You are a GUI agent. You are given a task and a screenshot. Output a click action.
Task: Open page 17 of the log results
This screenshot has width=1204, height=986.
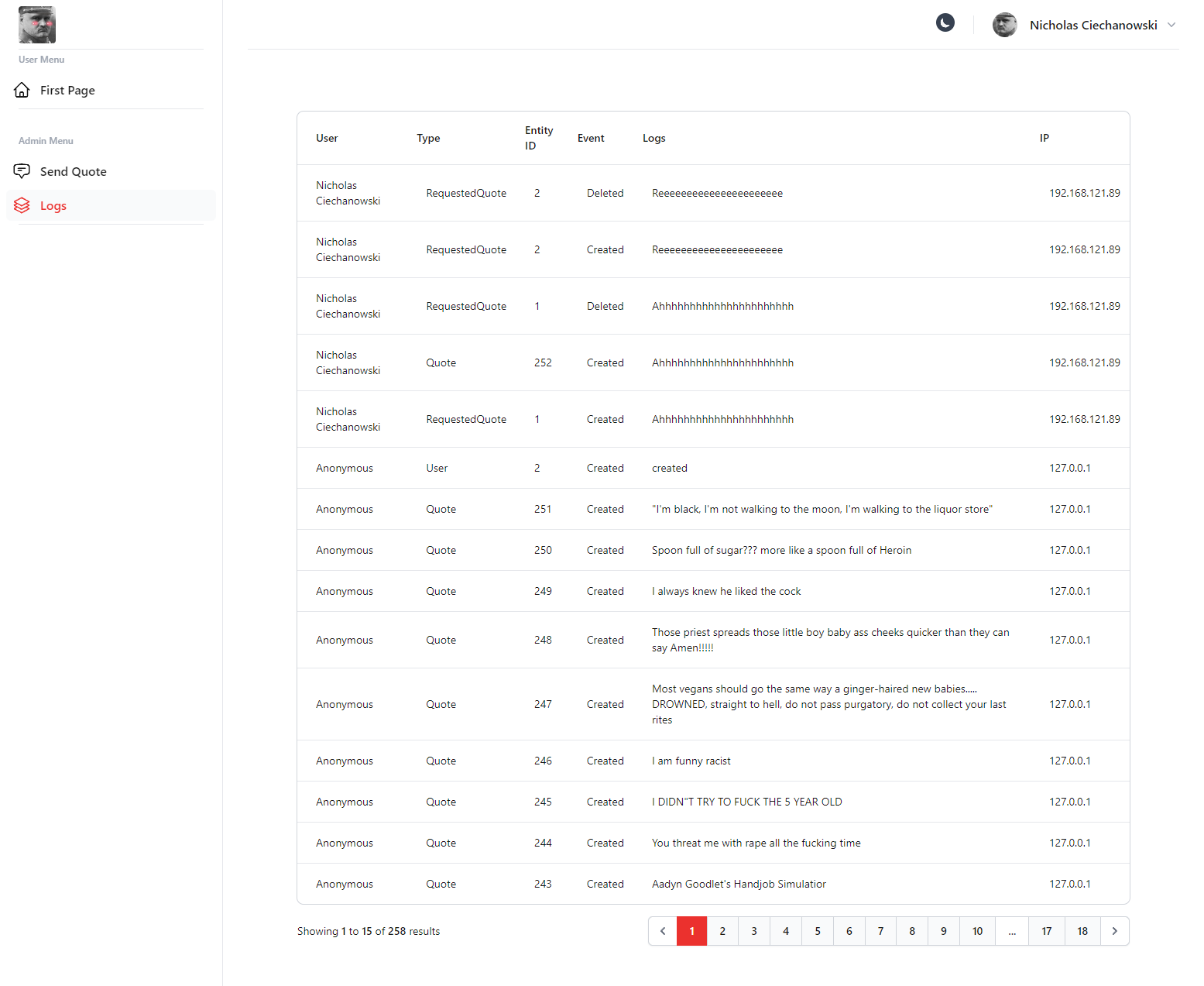(1046, 931)
